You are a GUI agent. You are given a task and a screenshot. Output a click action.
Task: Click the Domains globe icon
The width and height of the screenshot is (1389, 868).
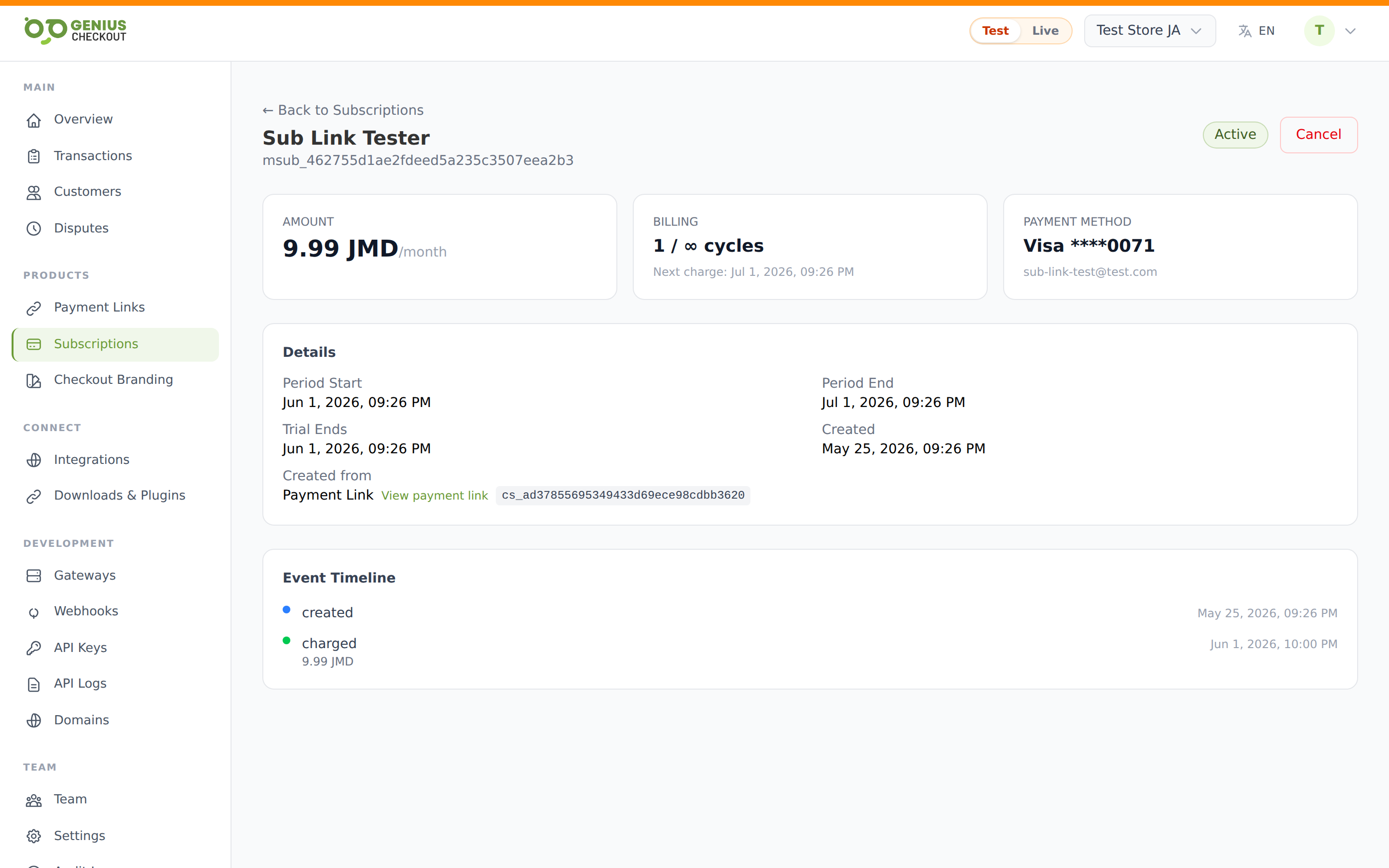click(x=34, y=720)
